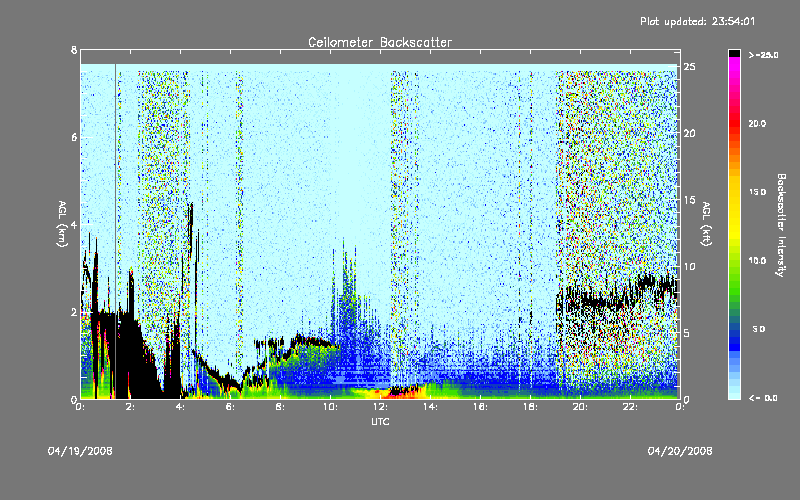
Task: Click the 'Backscatter Intensity' colorbar label
Action: pos(781,225)
